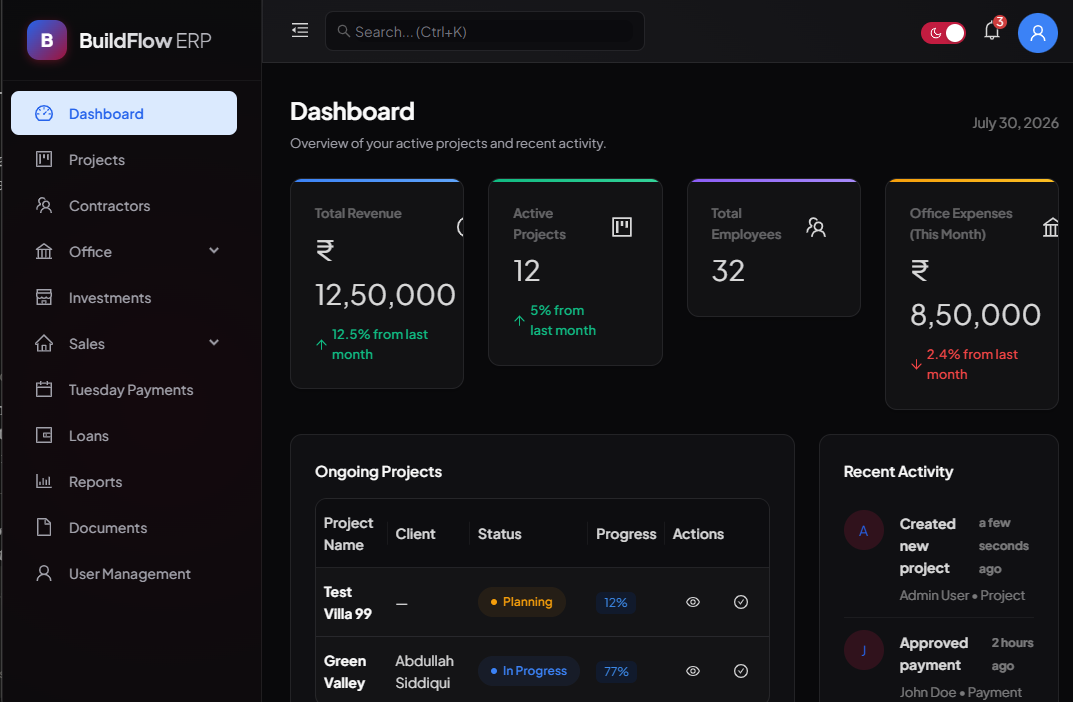1073x702 pixels.
Task: Click the User Management person icon
Action: 44,573
